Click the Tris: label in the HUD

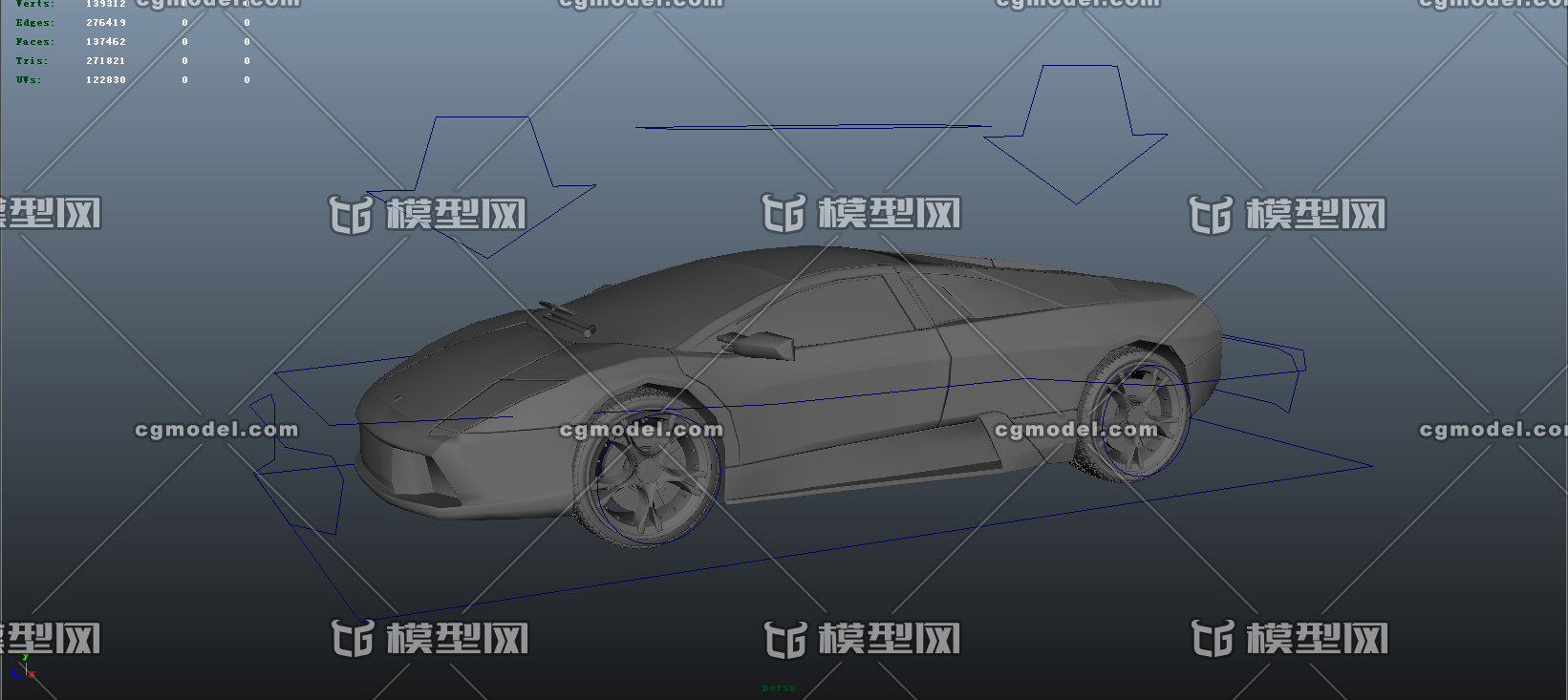32,61
